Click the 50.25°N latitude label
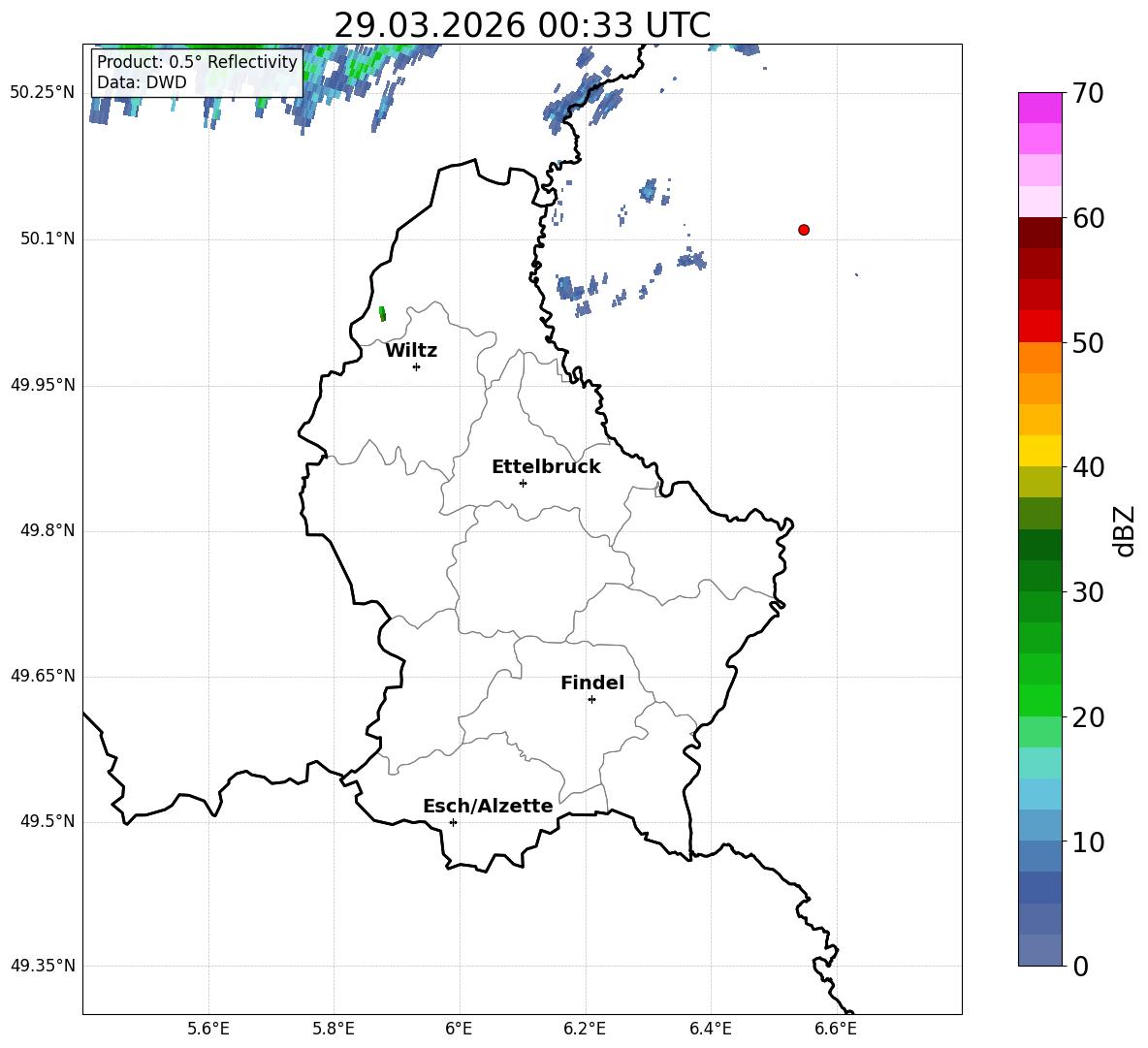 pyautogui.click(x=43, y=93)
